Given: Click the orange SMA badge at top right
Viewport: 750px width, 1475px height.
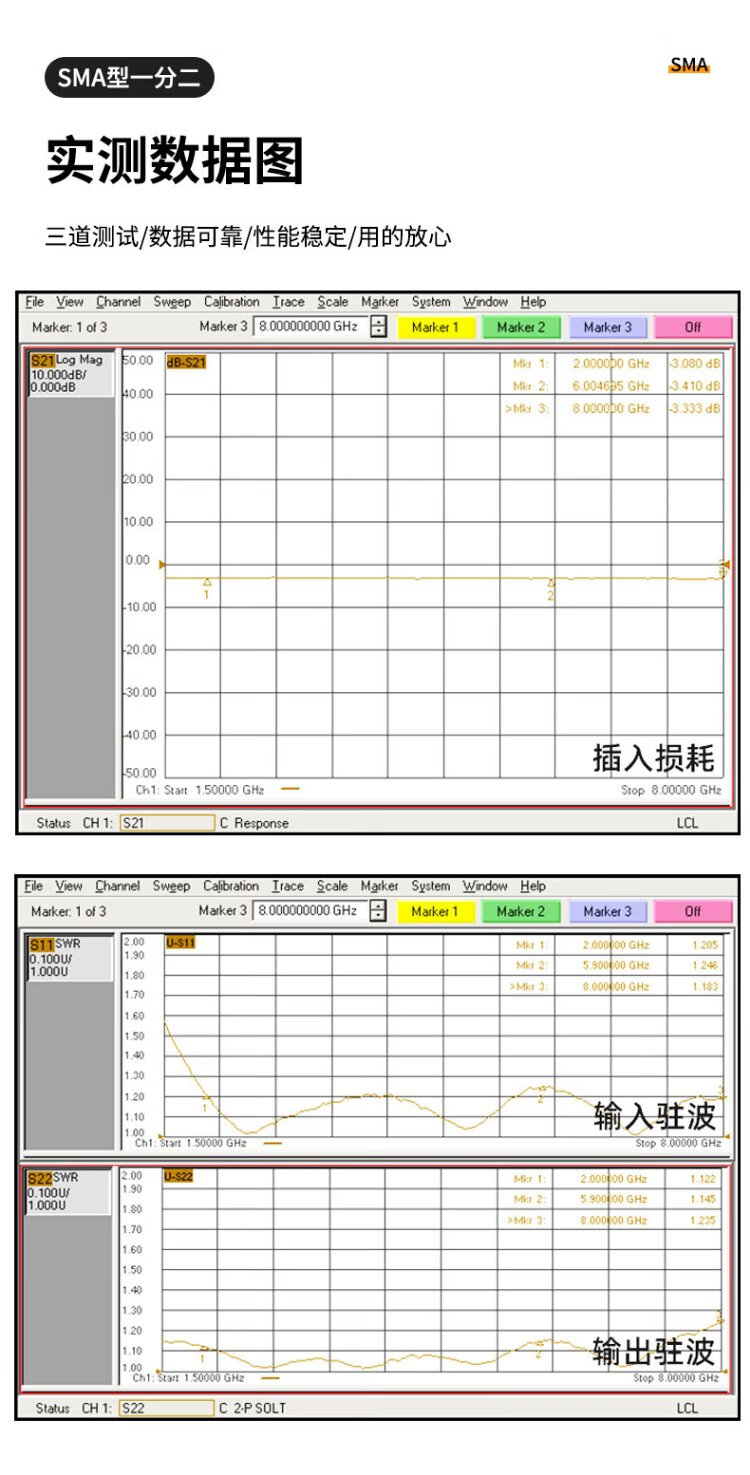Looking at the screenshot, I should coord(688,66).
